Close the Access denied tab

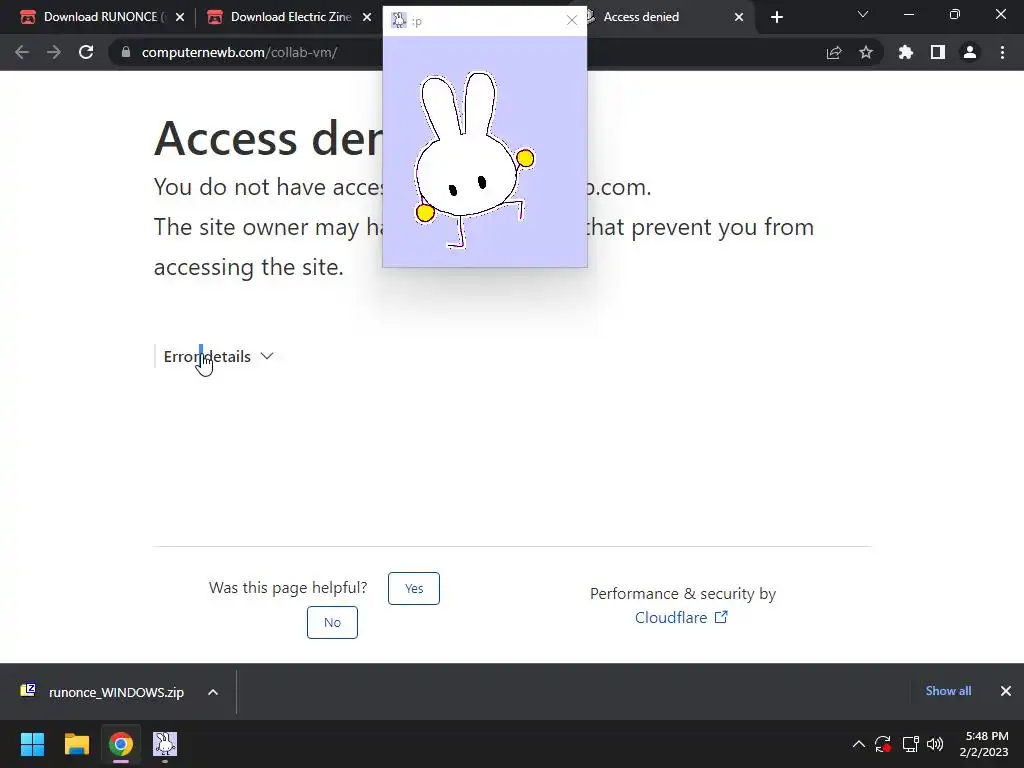[x=739, y=17]
